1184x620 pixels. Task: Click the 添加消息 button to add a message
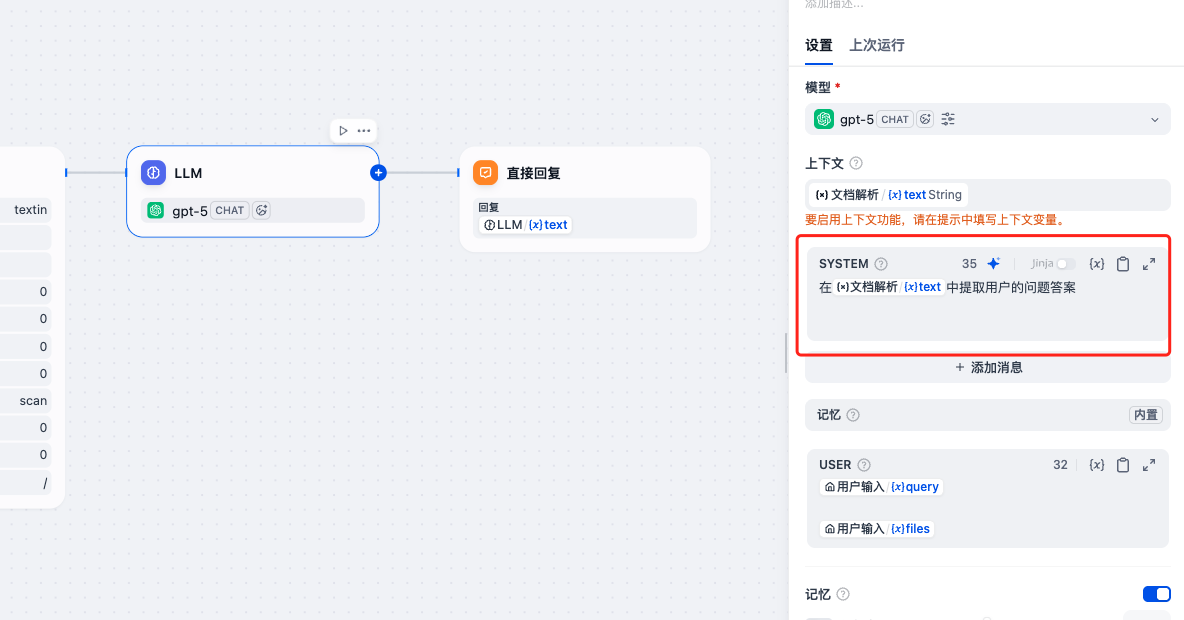tap(987, 367)
